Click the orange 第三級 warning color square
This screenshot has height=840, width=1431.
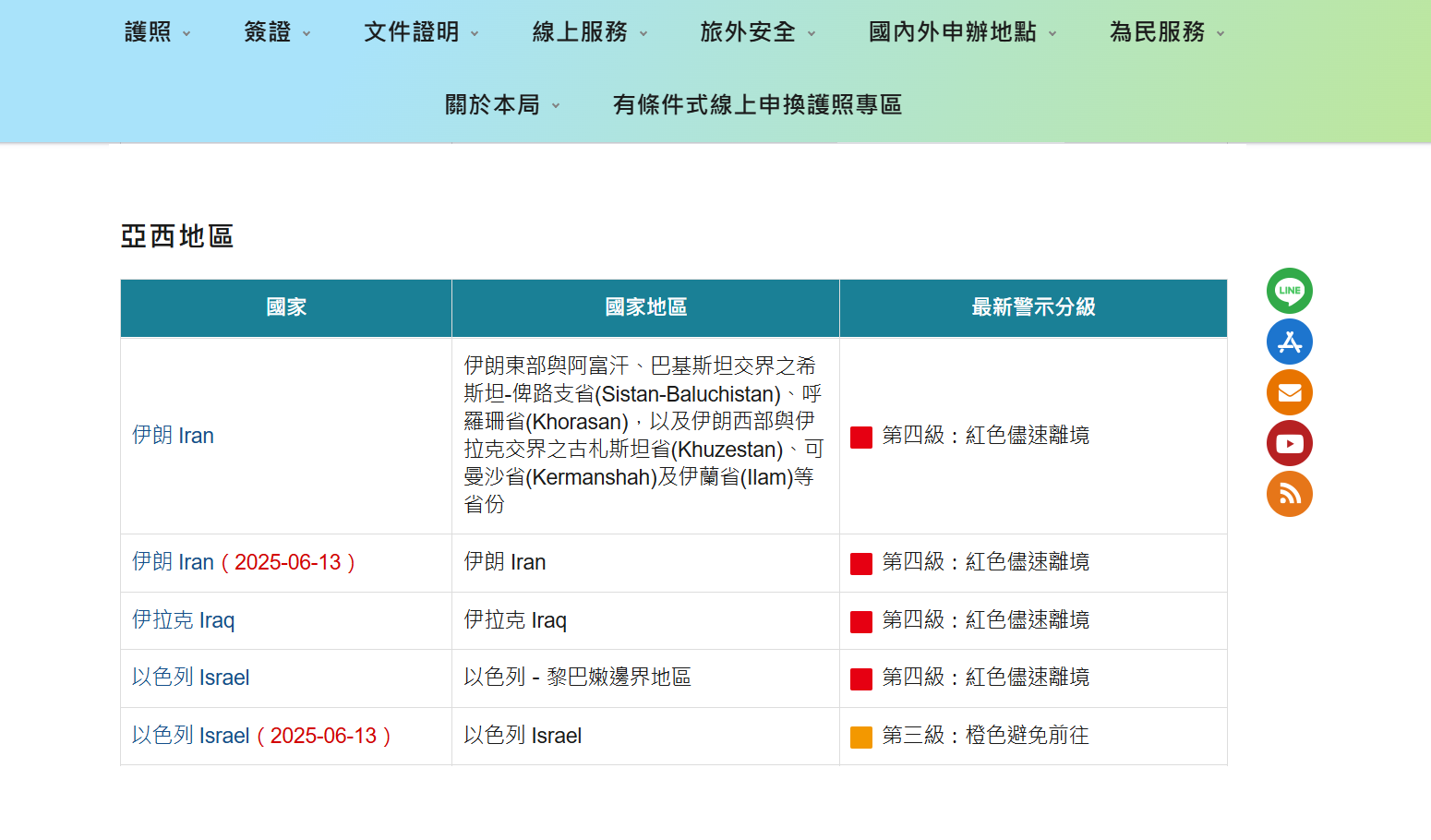[860, 736]
